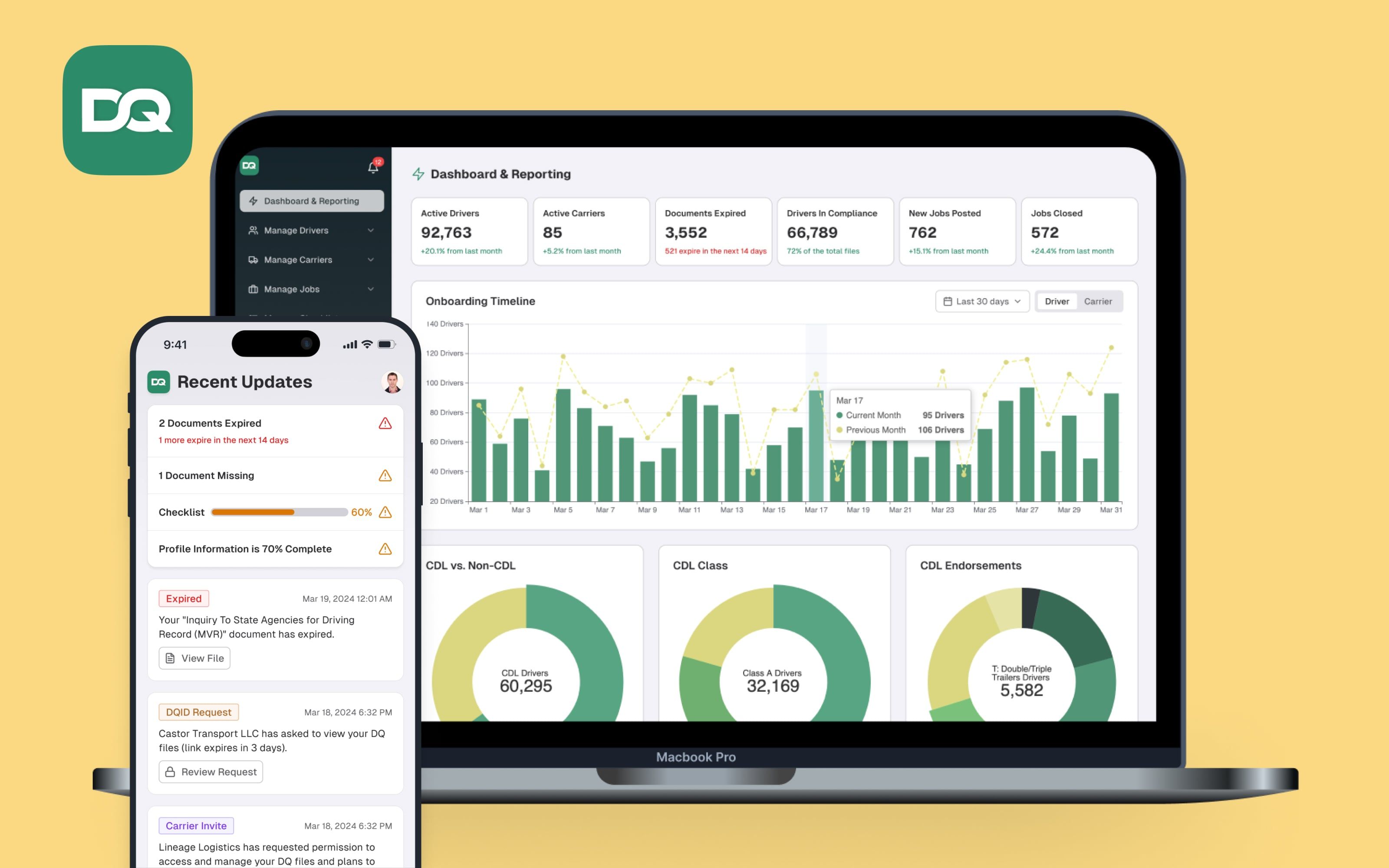Image resolution: width=1389 pixels, height=868 pixels.
Task: Open the Recent Updates notification panel
Action: click(x=374, y=166)
